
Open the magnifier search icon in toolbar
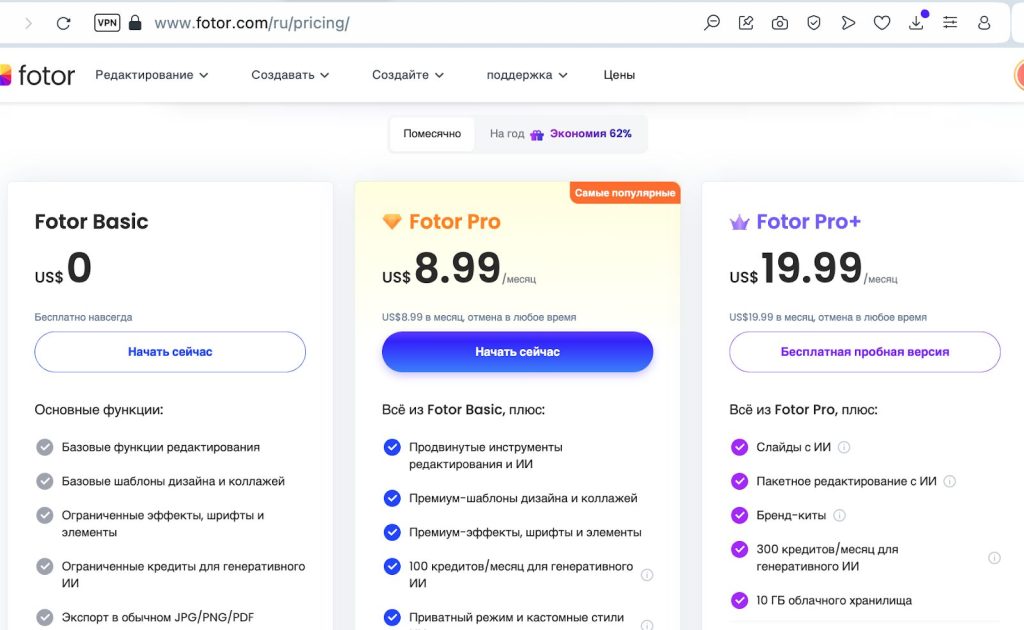coord(712,23)
